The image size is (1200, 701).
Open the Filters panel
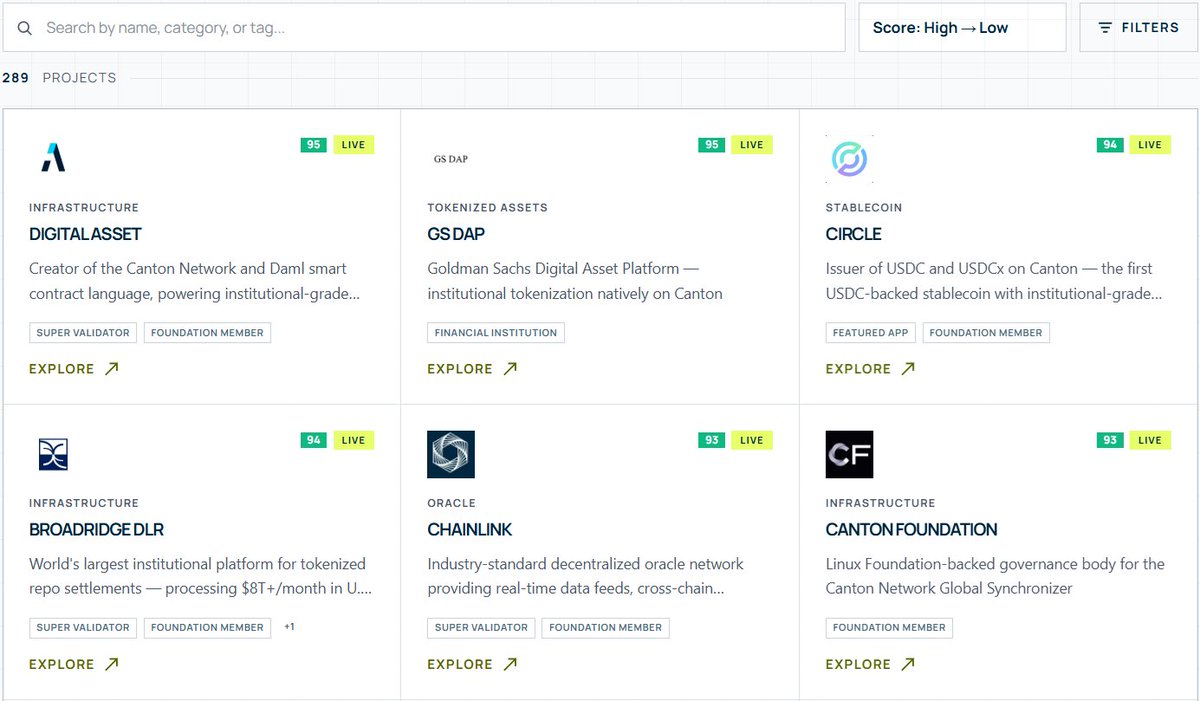tap(1139, 28)
